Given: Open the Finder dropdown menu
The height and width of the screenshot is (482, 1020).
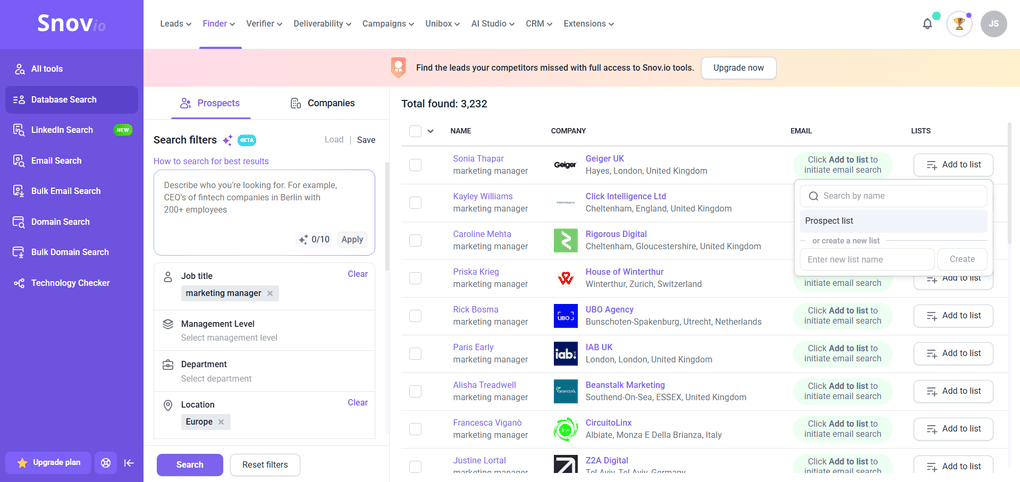Looking at the screenshot, I should 219,24.
